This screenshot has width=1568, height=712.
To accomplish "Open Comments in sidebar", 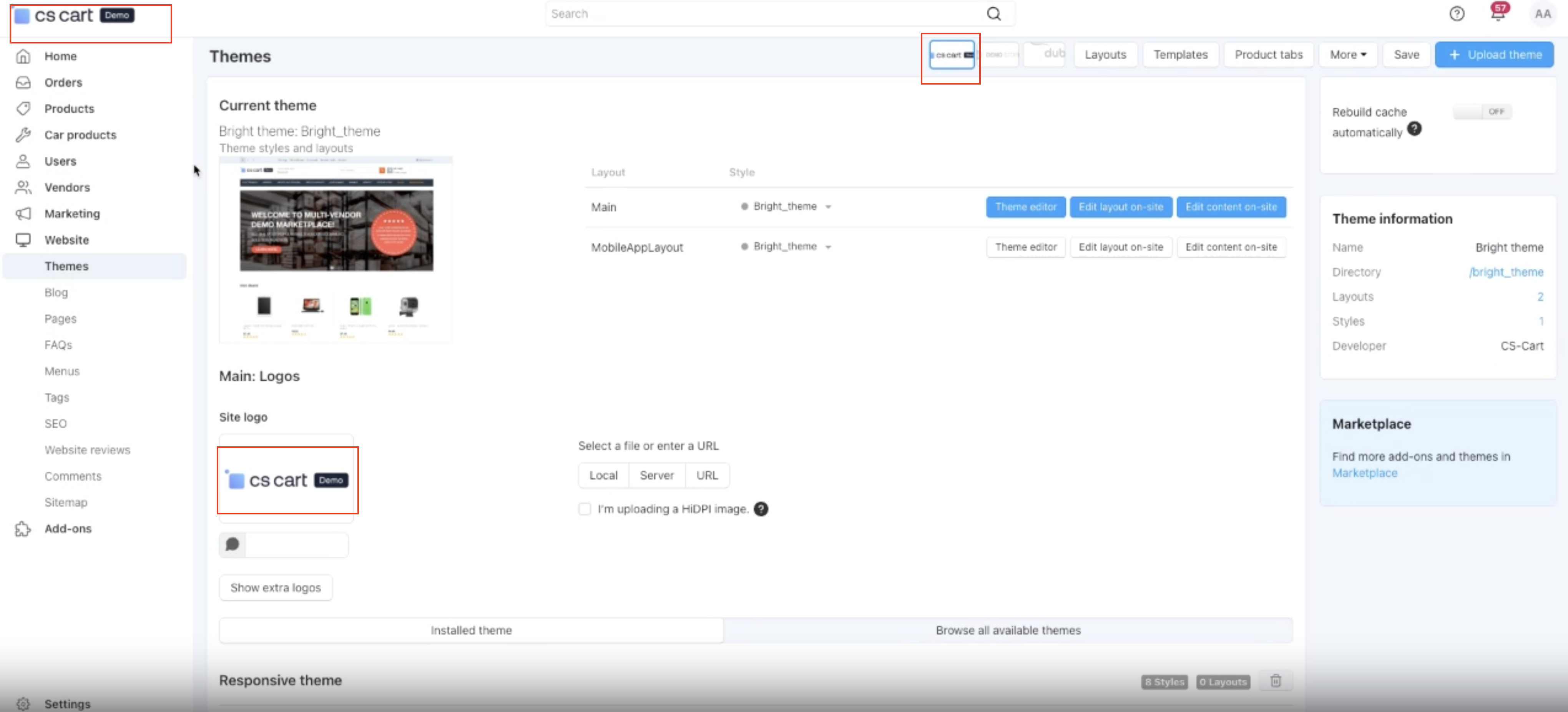I will coord(72,476).
